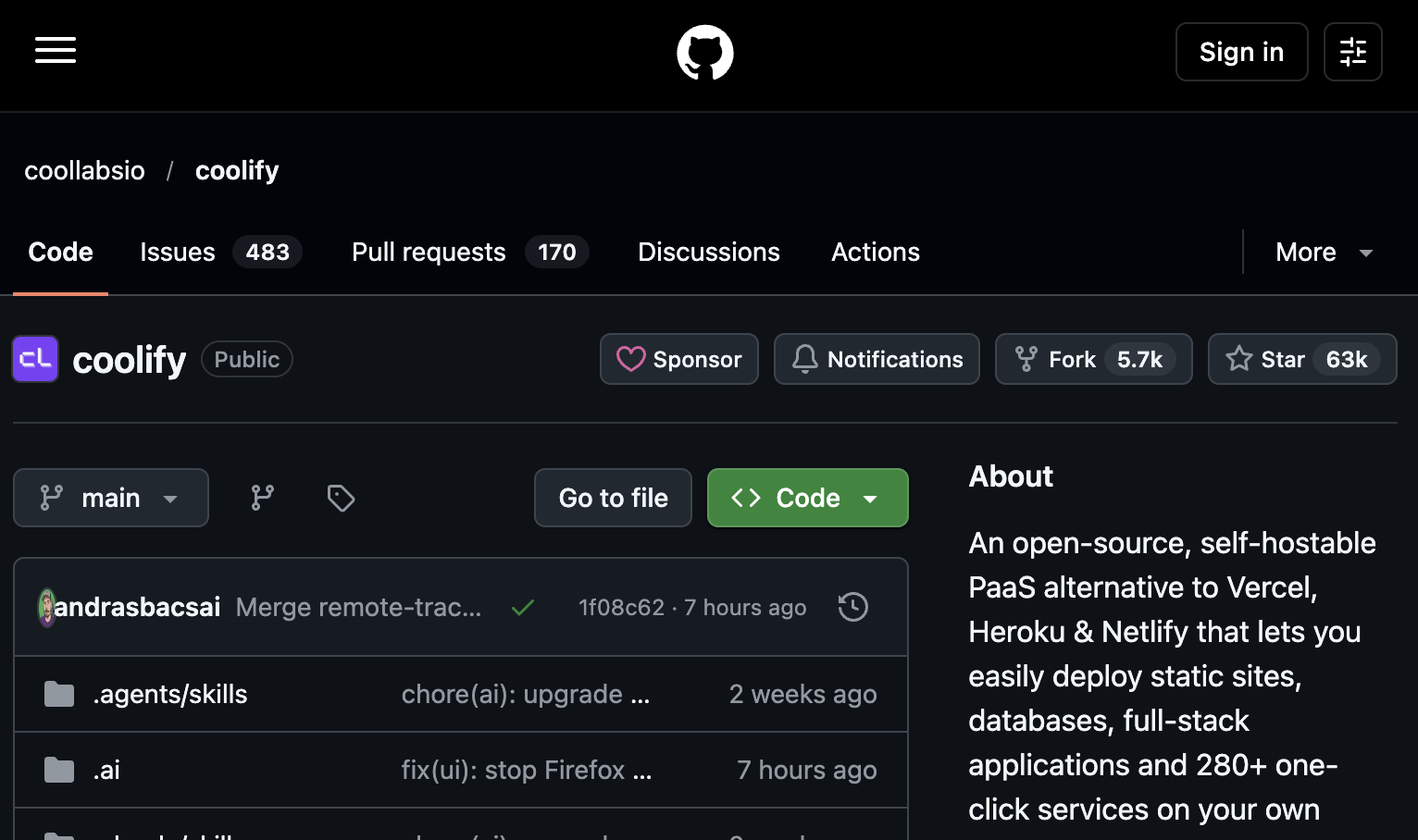
Task: Click the '2 weeks ago' timestamp
Action: (x=803, y=694)
